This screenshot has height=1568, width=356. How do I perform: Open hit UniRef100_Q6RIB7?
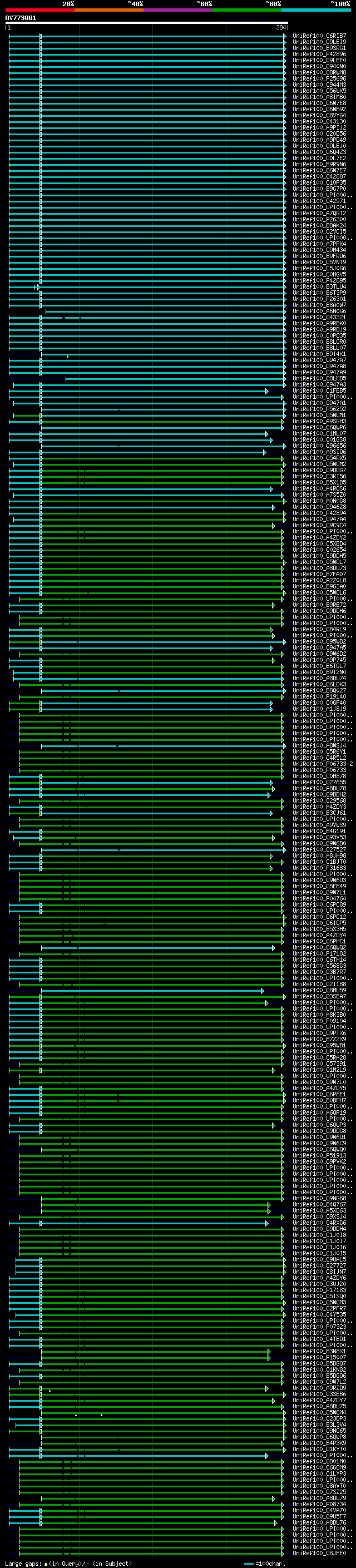[x=319, y=36]
